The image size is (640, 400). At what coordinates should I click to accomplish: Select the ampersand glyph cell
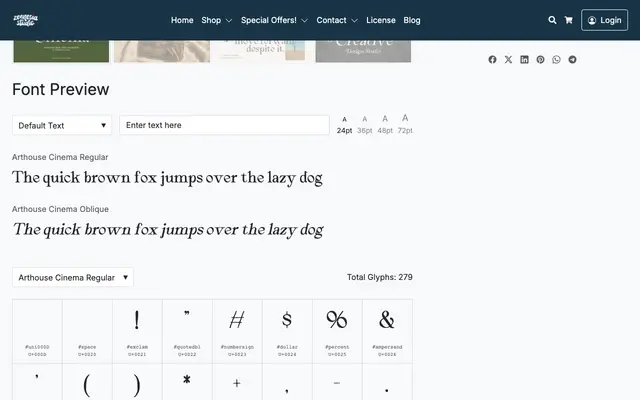click(387, 331)
